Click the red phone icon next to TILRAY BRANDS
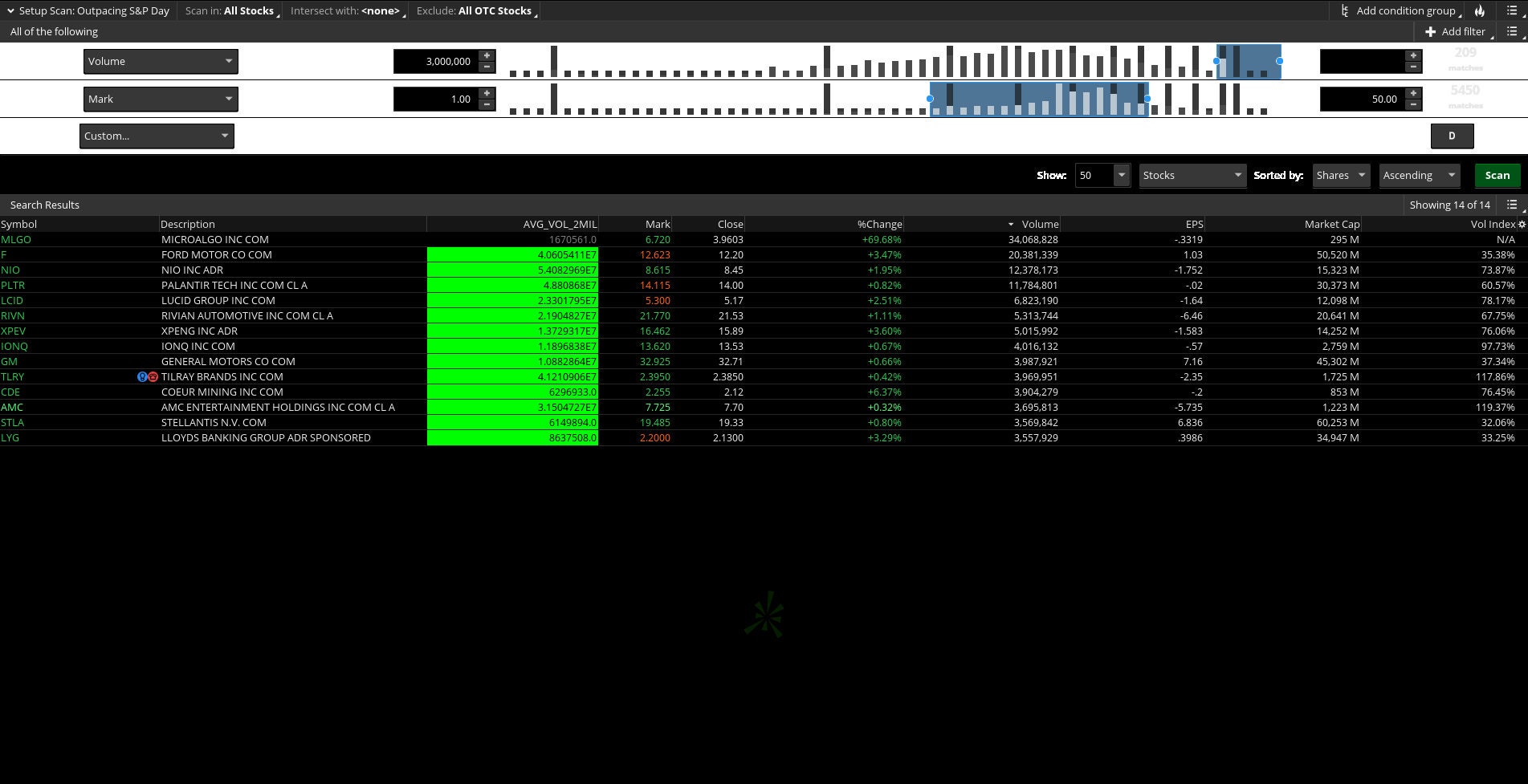 pos(153,376)
